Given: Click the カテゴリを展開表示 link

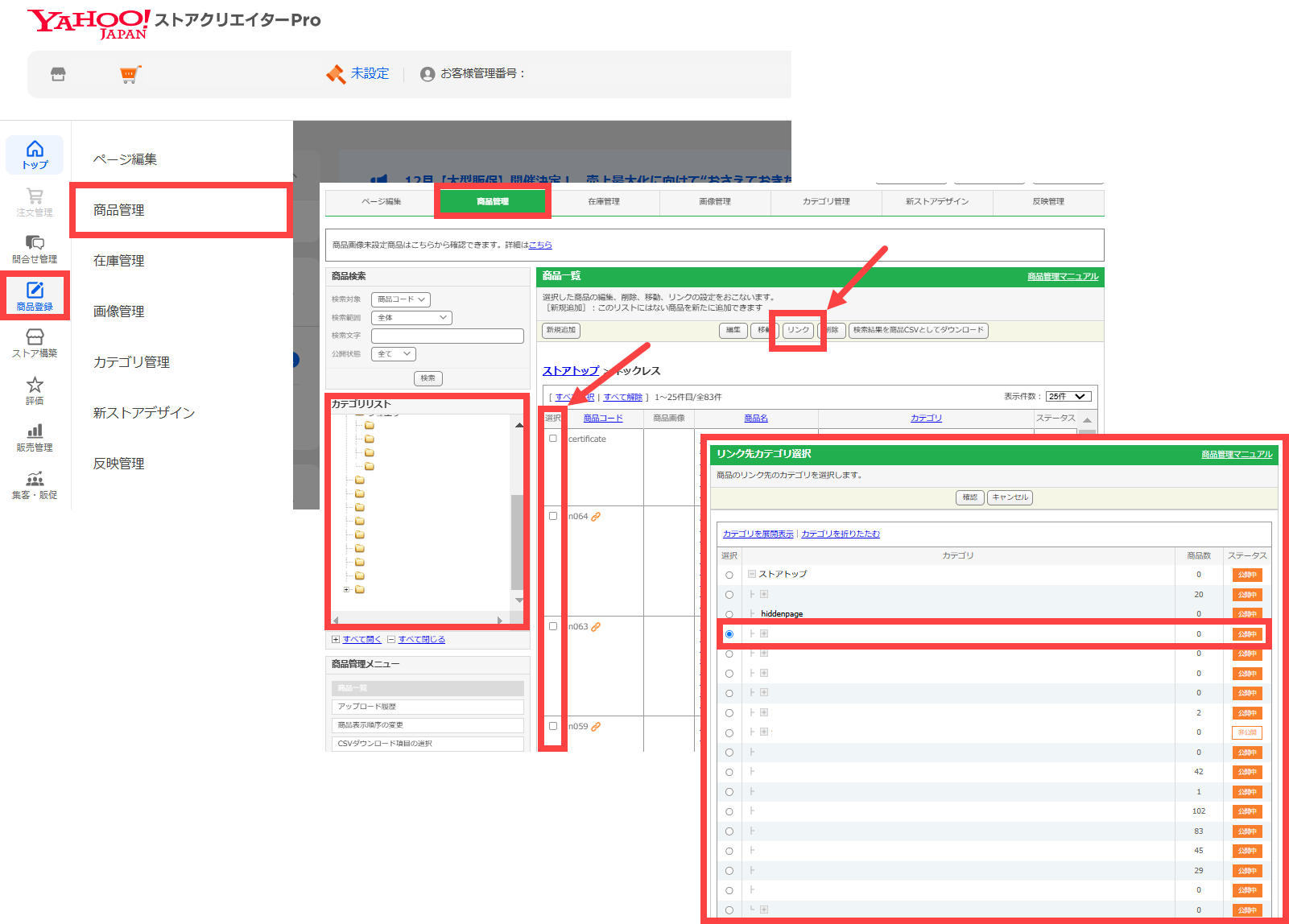Looking at the screenshot, I should [758, 534].
